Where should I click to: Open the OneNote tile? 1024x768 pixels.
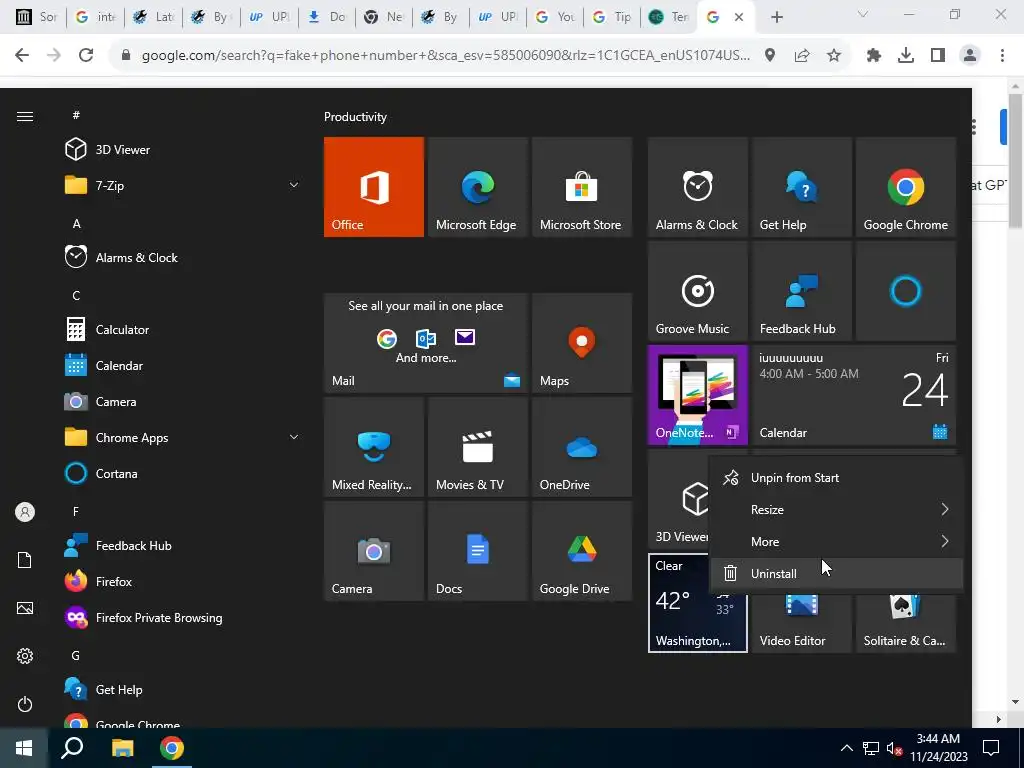[x=697, y=394]
